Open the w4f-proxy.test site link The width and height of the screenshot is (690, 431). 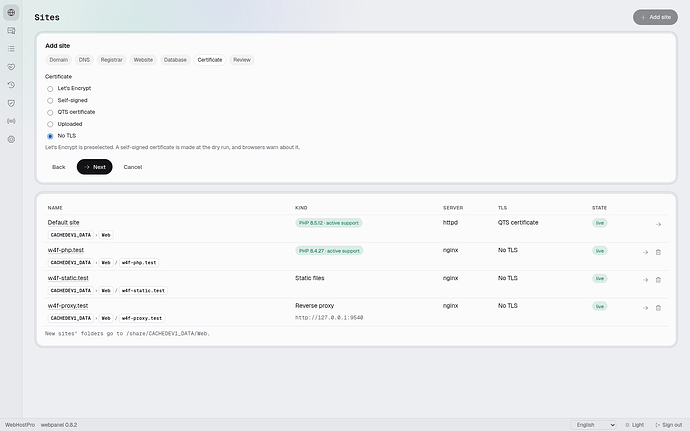click(x=68, y=306)
